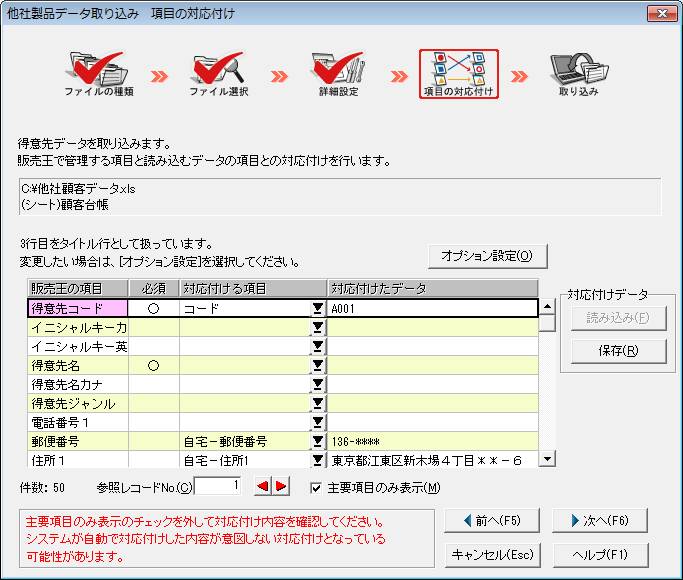Click the ファイル選択 wizard step icon
Screen dimensions: 683x580
[x=219, y=74]
